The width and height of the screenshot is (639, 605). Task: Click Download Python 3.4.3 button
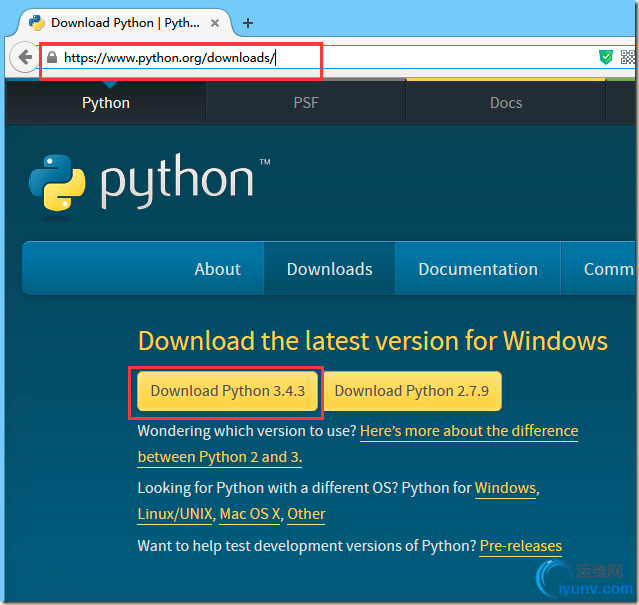pos(227,391)
